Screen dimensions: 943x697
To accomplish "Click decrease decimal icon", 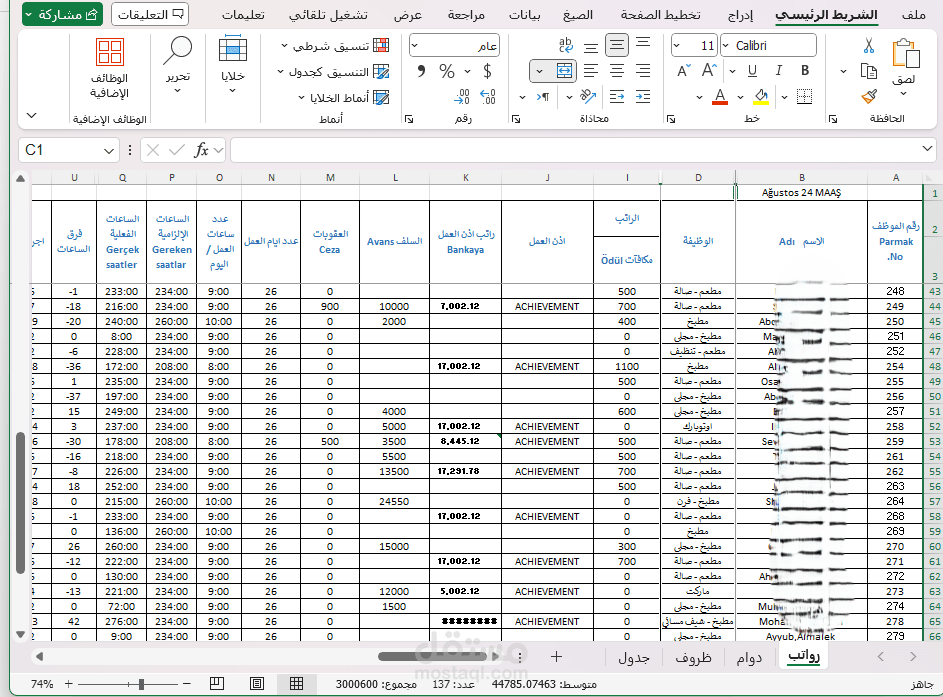I will [461, 96].
